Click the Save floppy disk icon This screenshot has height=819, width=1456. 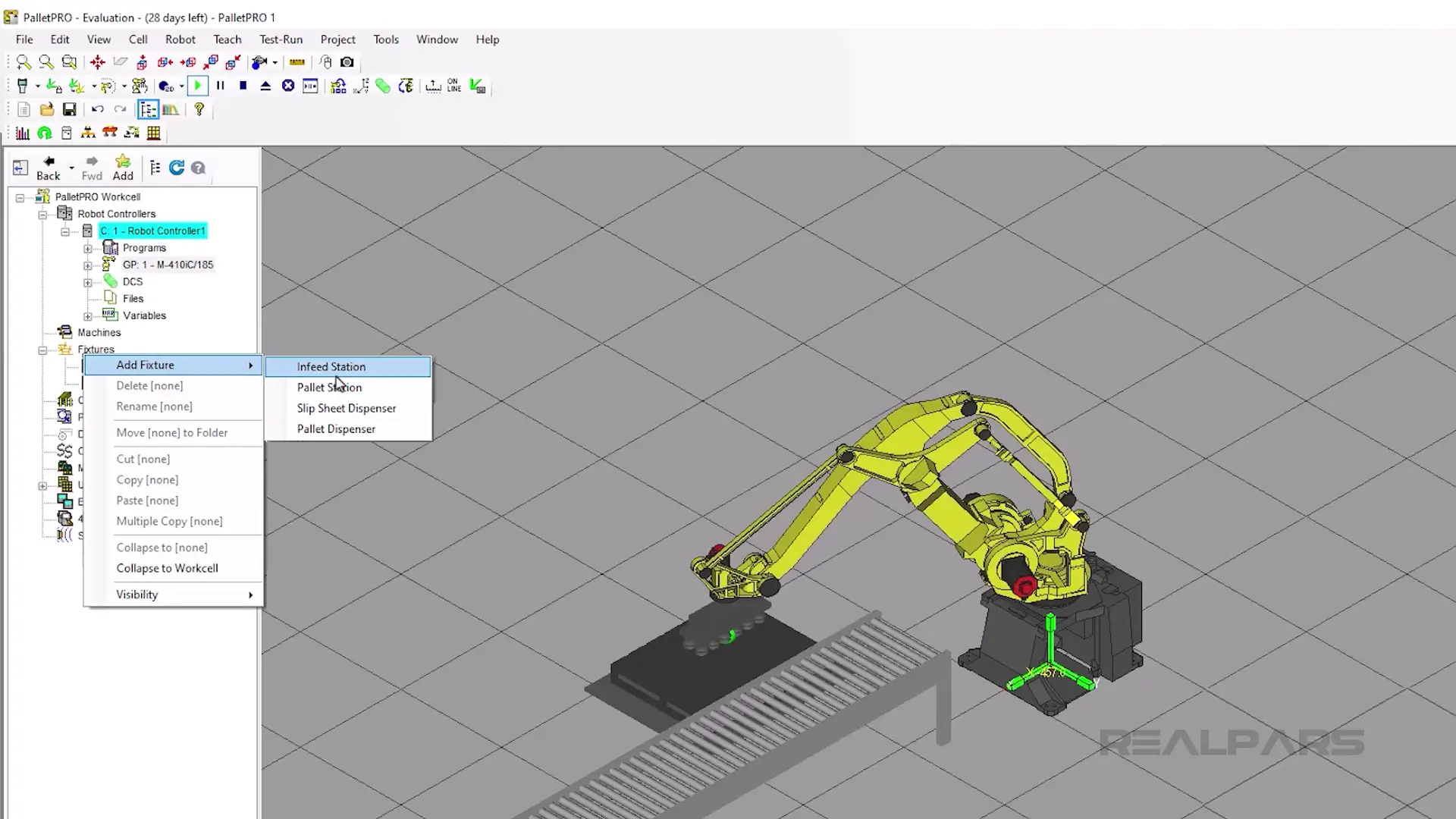tap(69, 110)
